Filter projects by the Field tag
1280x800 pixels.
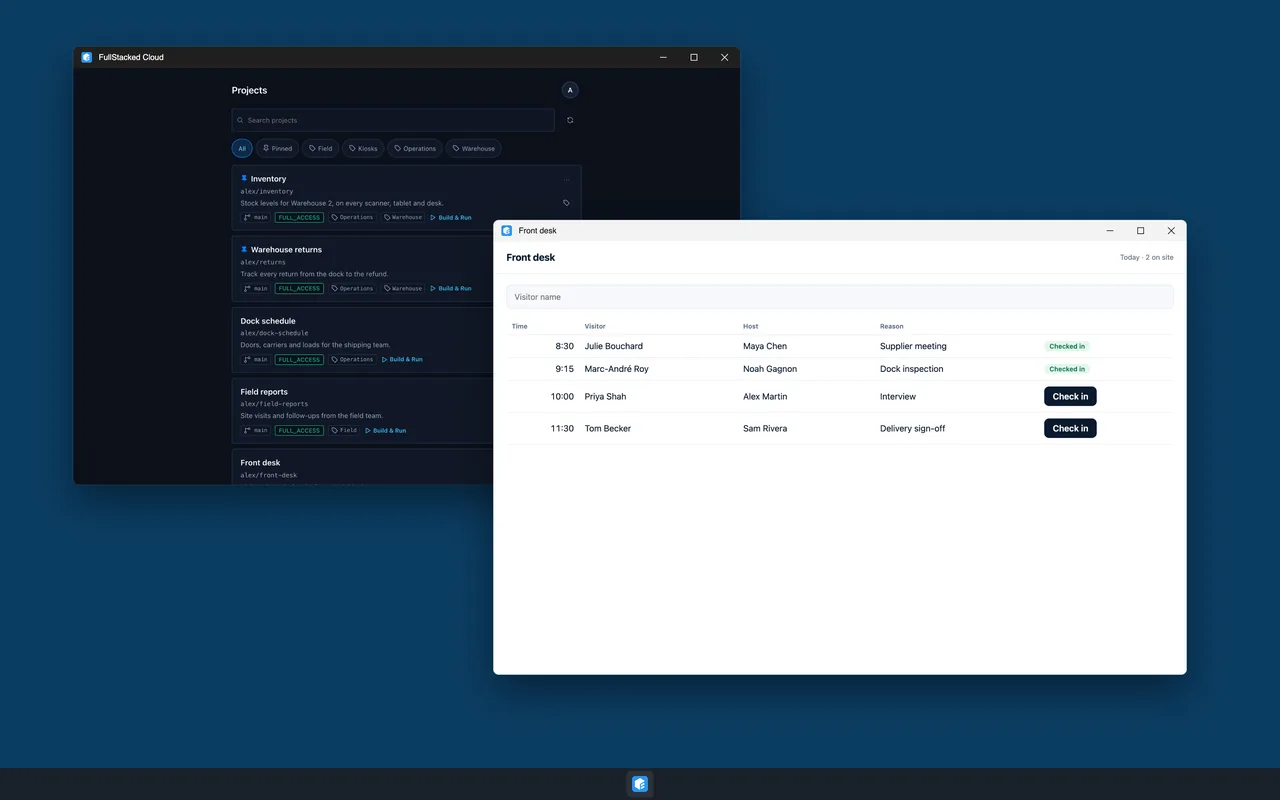320,148
